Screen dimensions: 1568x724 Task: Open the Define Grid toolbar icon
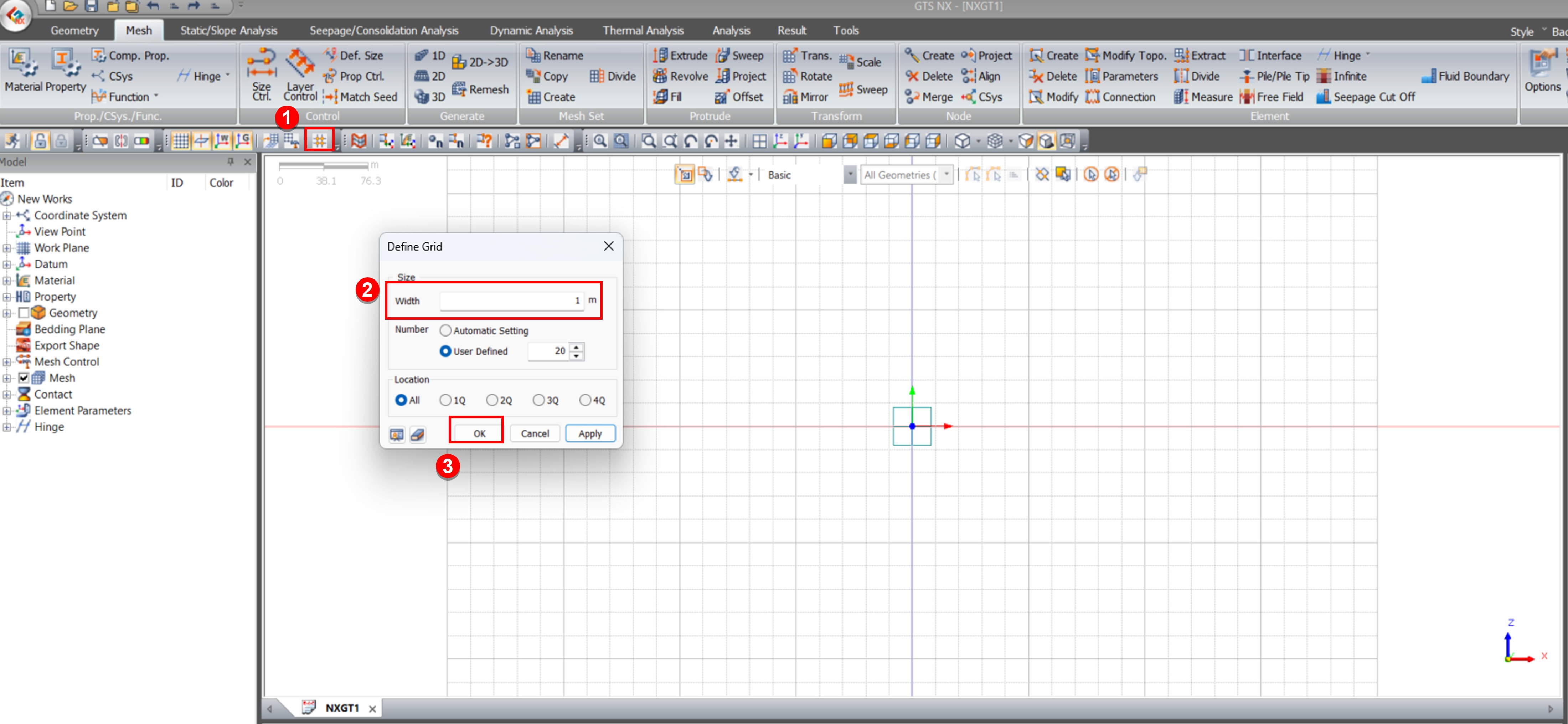click(x=320, y=141)
